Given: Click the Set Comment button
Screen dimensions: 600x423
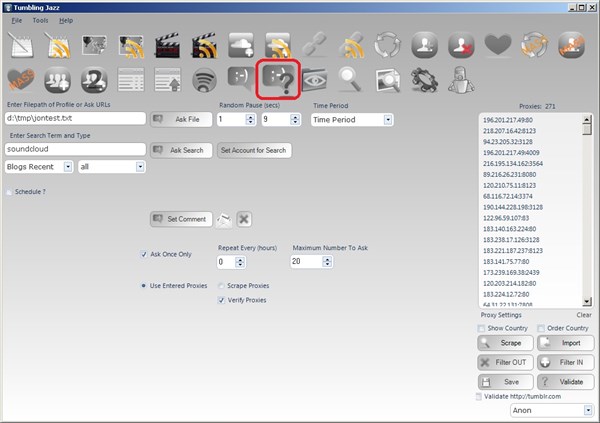Looking at the screenshot, I should (181, 219).
